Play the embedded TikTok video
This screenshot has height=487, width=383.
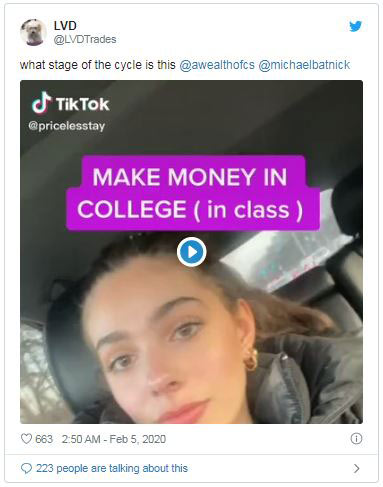coord(191,252)
